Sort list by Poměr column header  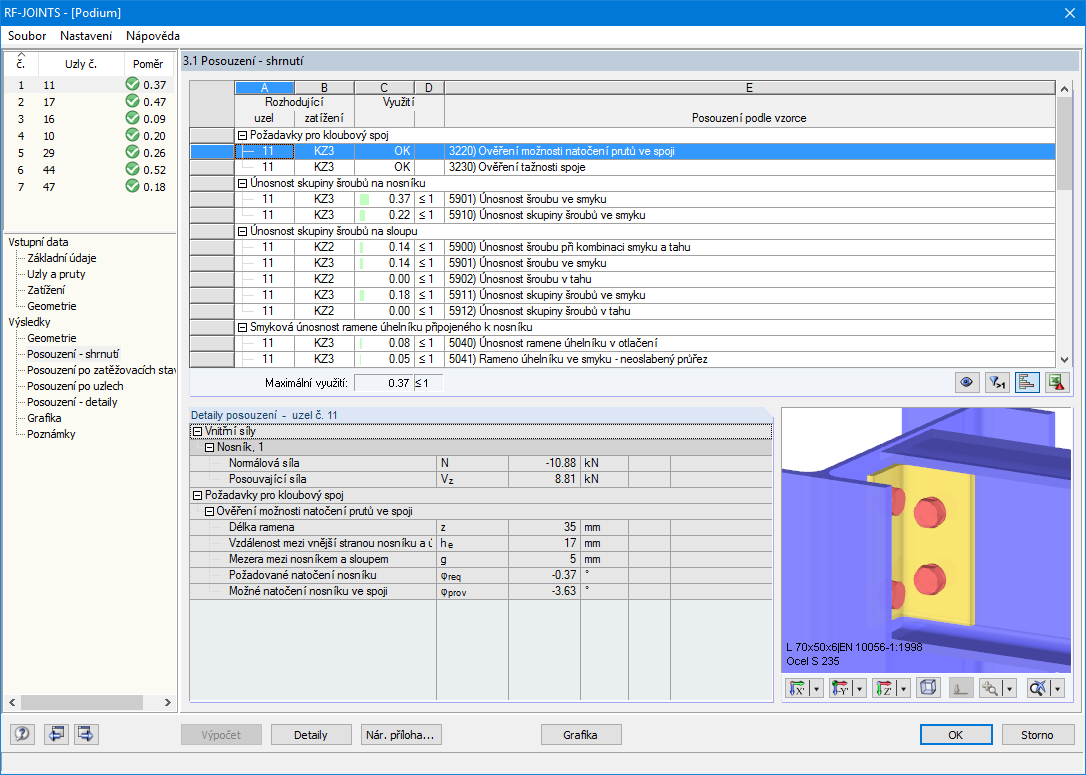[148, 64]
